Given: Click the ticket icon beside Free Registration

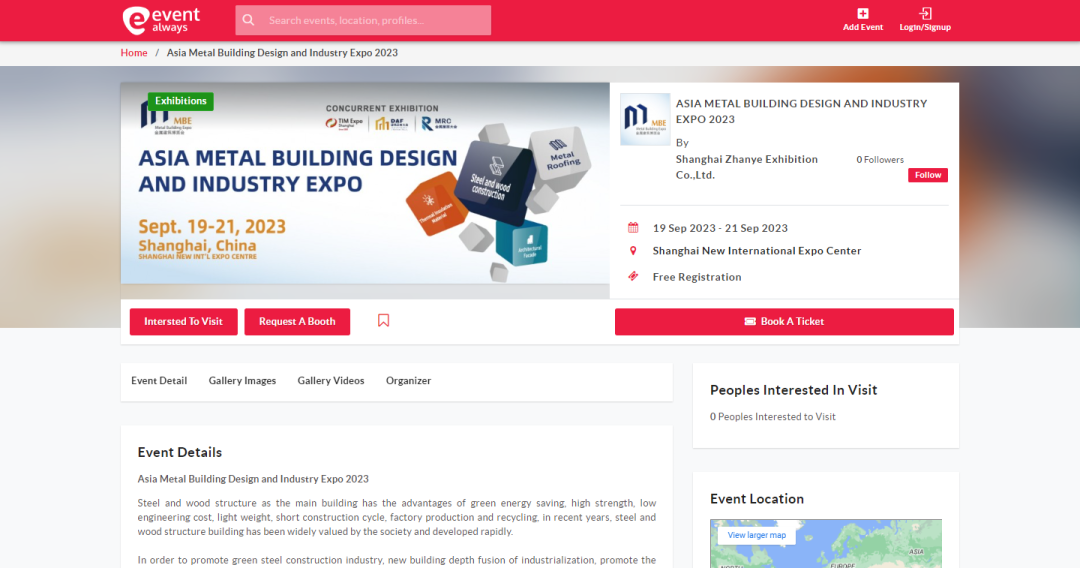Looking at the screenshot, I should [x=633, y=277].
